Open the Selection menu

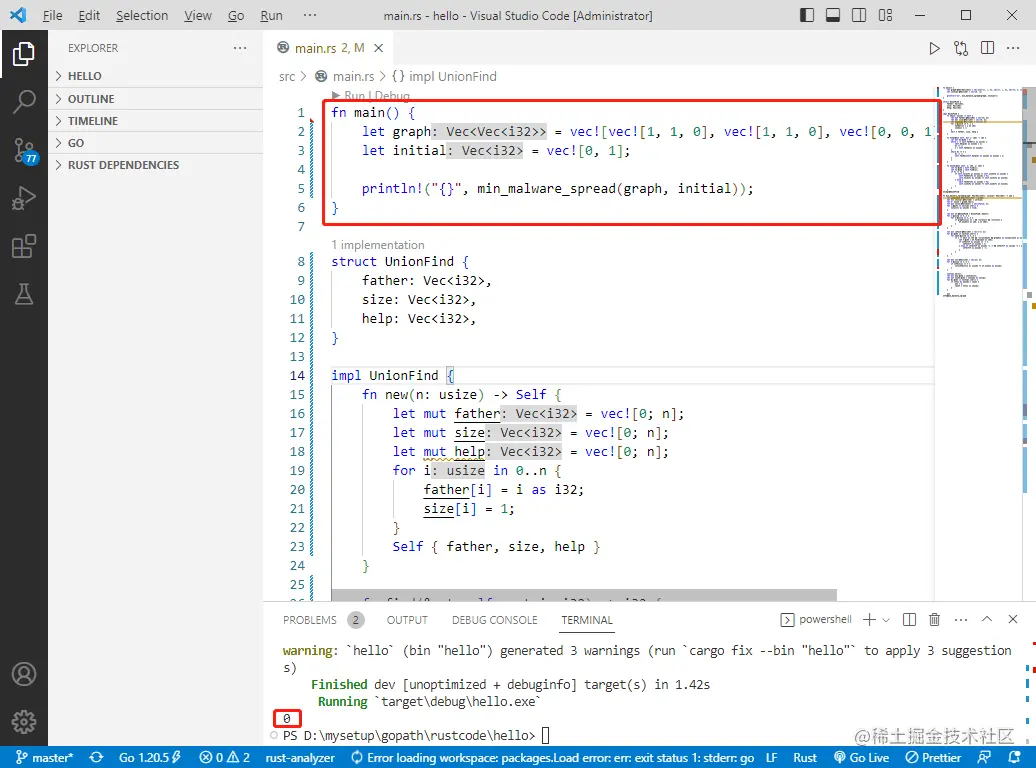tap(142, 15)
